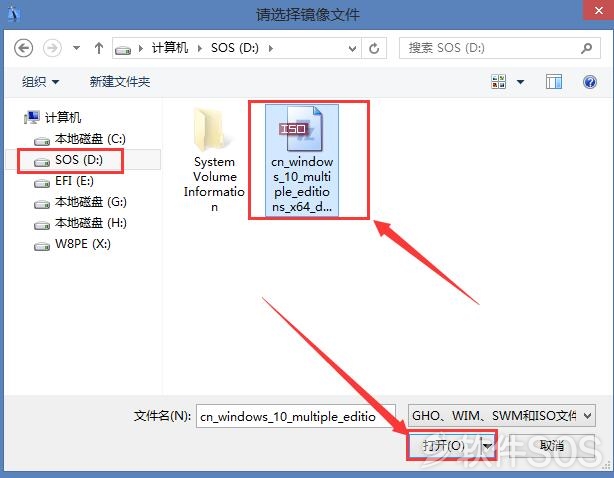This screenshot has height=478, width=614.
Task: Click the magnifier search icon
Action: click(586, 48)
